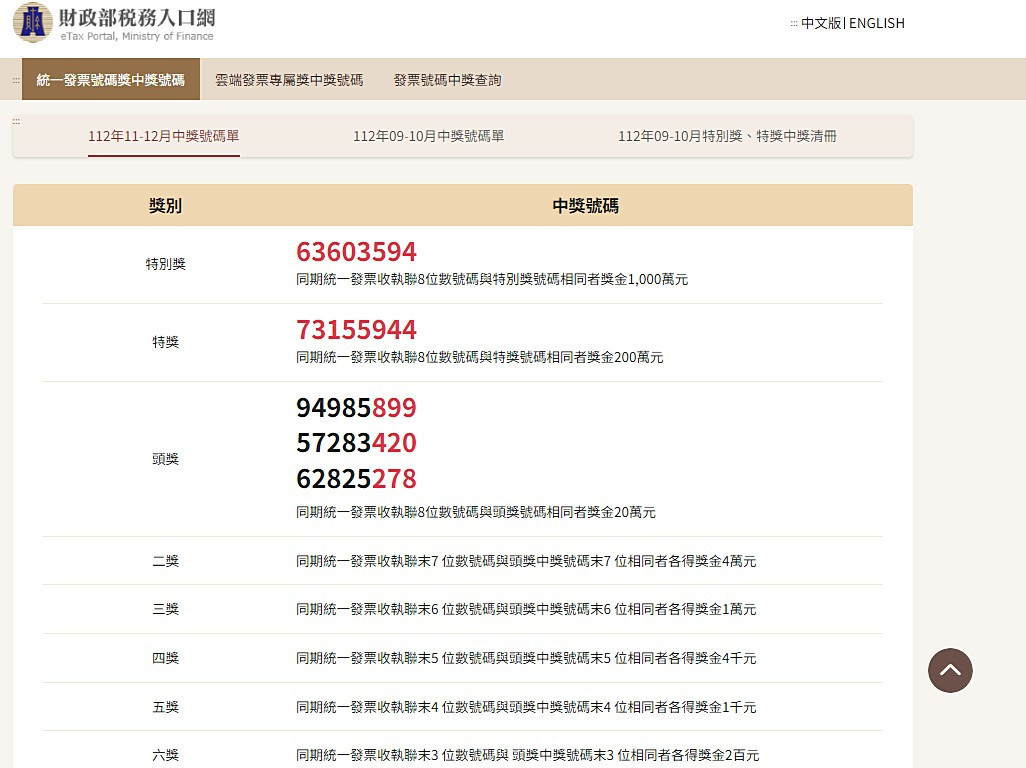Click the 特別獎 row label
This screenshot has width=1026, height=768.
tap(166, 264)
